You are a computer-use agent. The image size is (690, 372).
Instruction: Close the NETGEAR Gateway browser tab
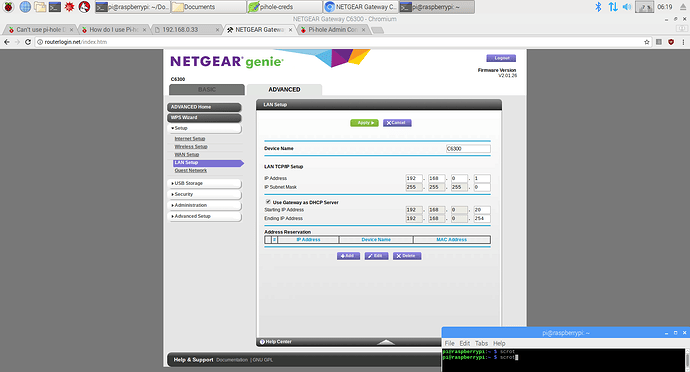pos(290,29)
